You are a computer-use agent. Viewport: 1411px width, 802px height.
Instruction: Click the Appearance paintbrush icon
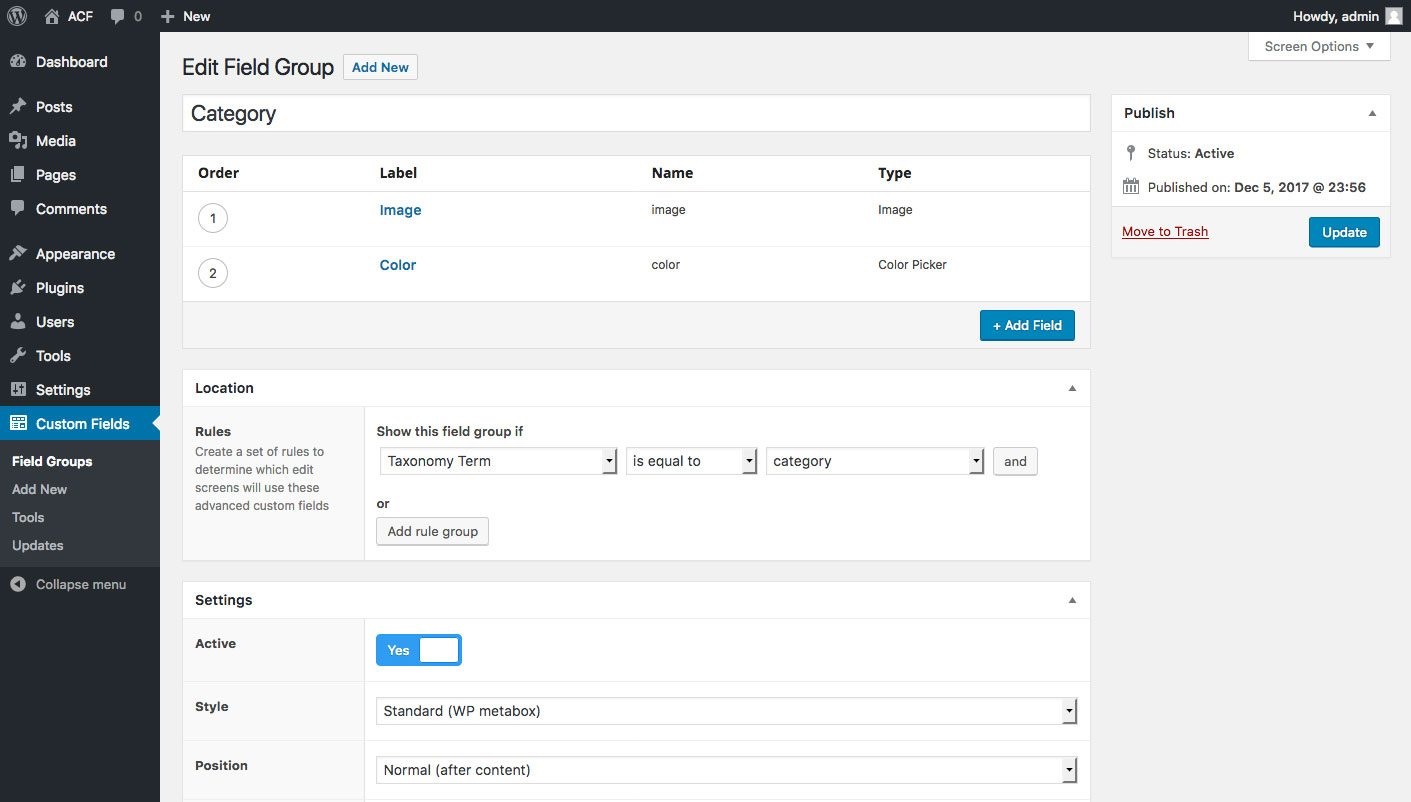pos(18,254)
